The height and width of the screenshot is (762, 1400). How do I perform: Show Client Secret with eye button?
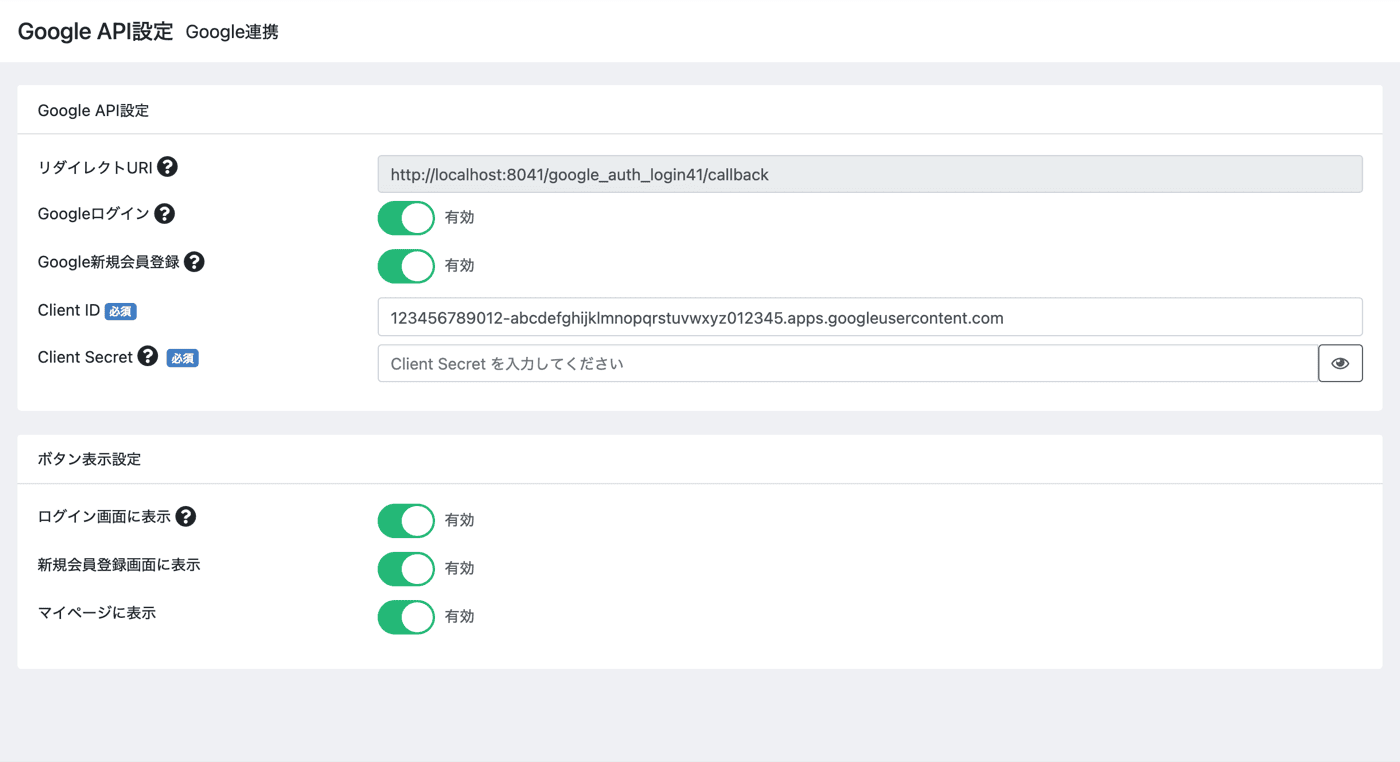[x=1340, y=363]
